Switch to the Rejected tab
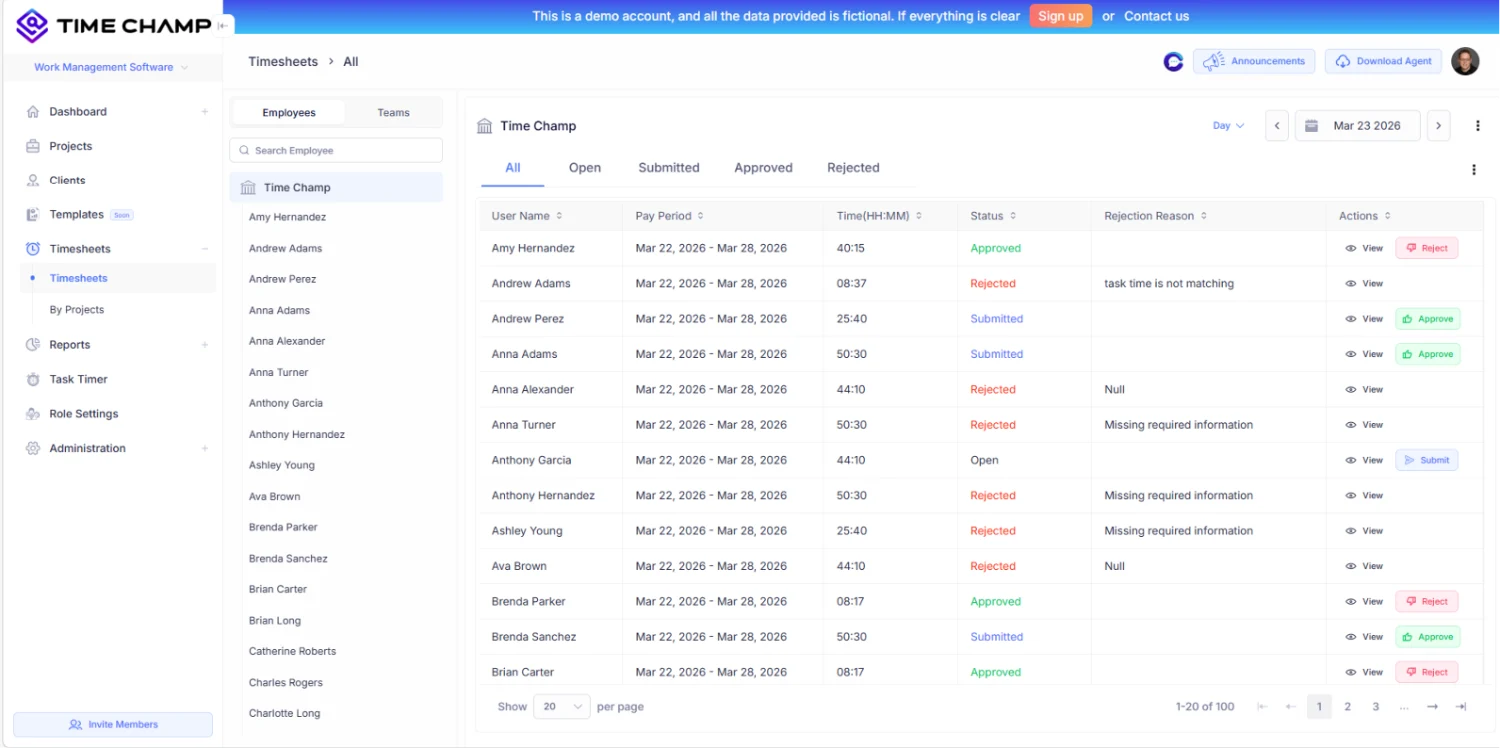1500x748 pixels. point(852,167)
